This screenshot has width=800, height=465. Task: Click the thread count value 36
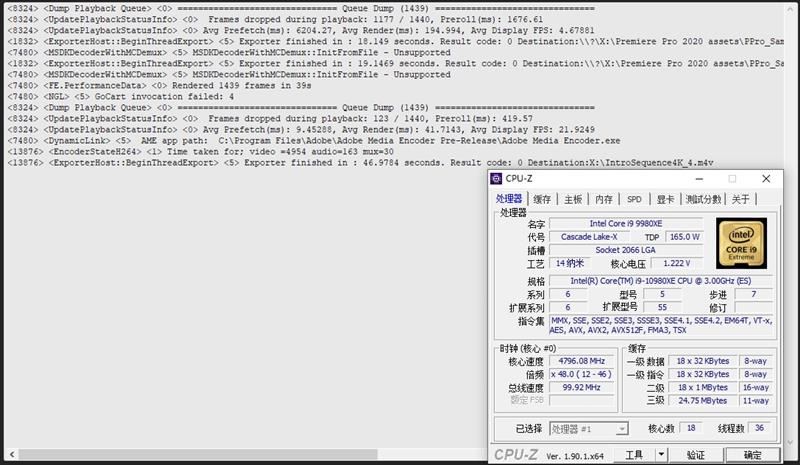pos(759,428)
